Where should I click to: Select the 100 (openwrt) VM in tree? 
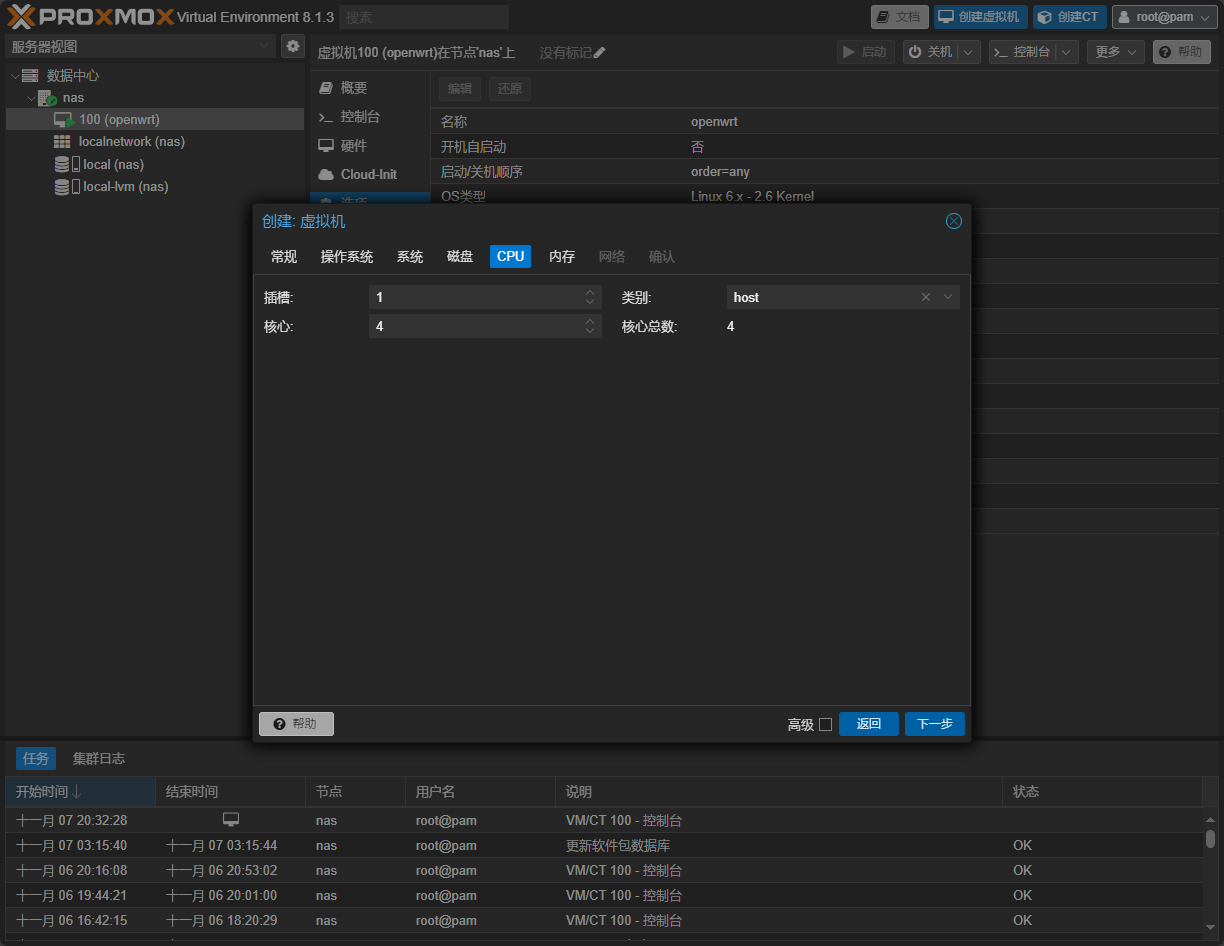[x=118, y=120]
